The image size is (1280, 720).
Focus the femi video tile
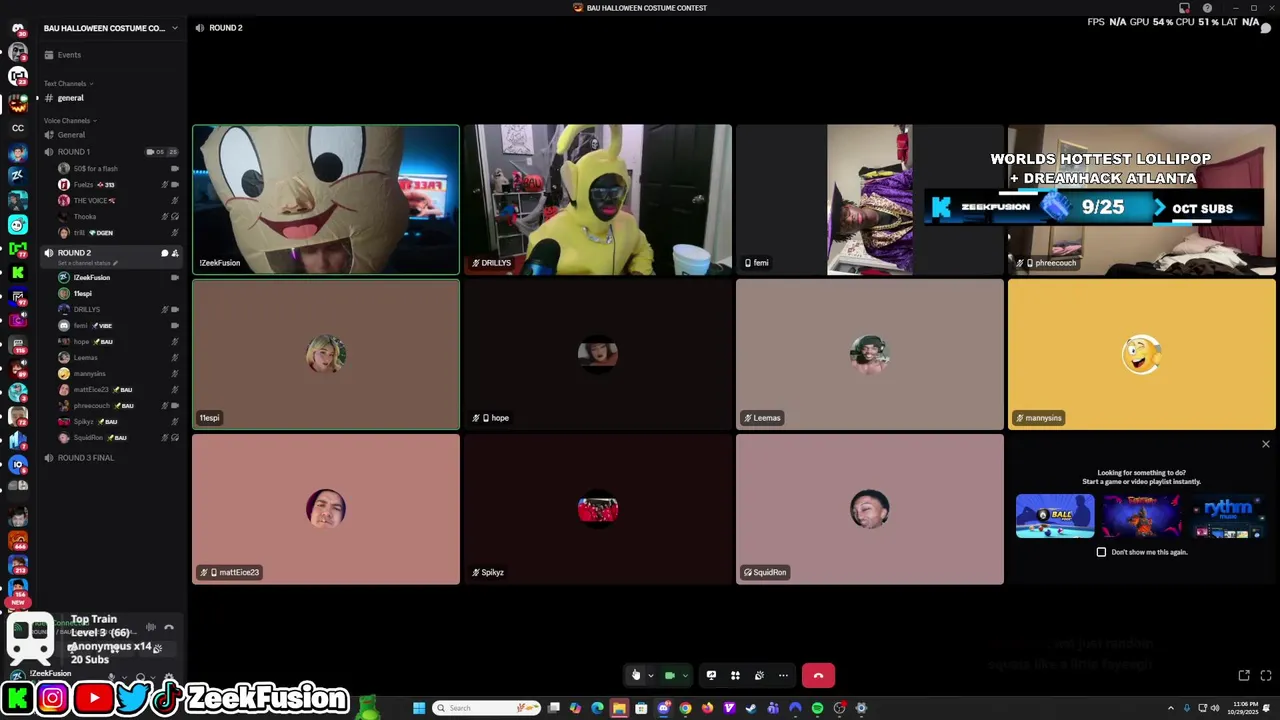(x=870, y=200)
